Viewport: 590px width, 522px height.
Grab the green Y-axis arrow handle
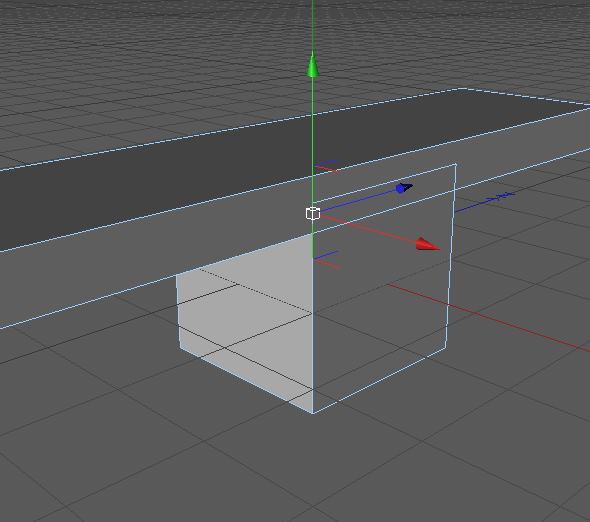pyautogui.click(x=312, y=65)
